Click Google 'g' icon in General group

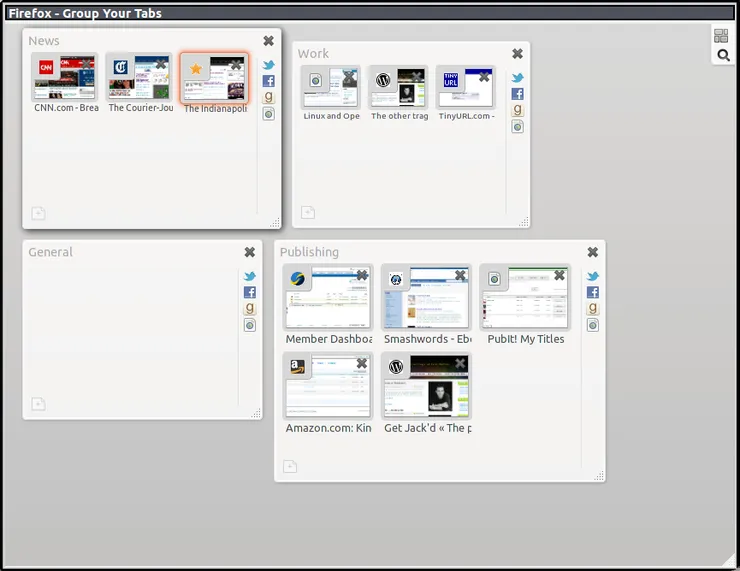(250, 308)
